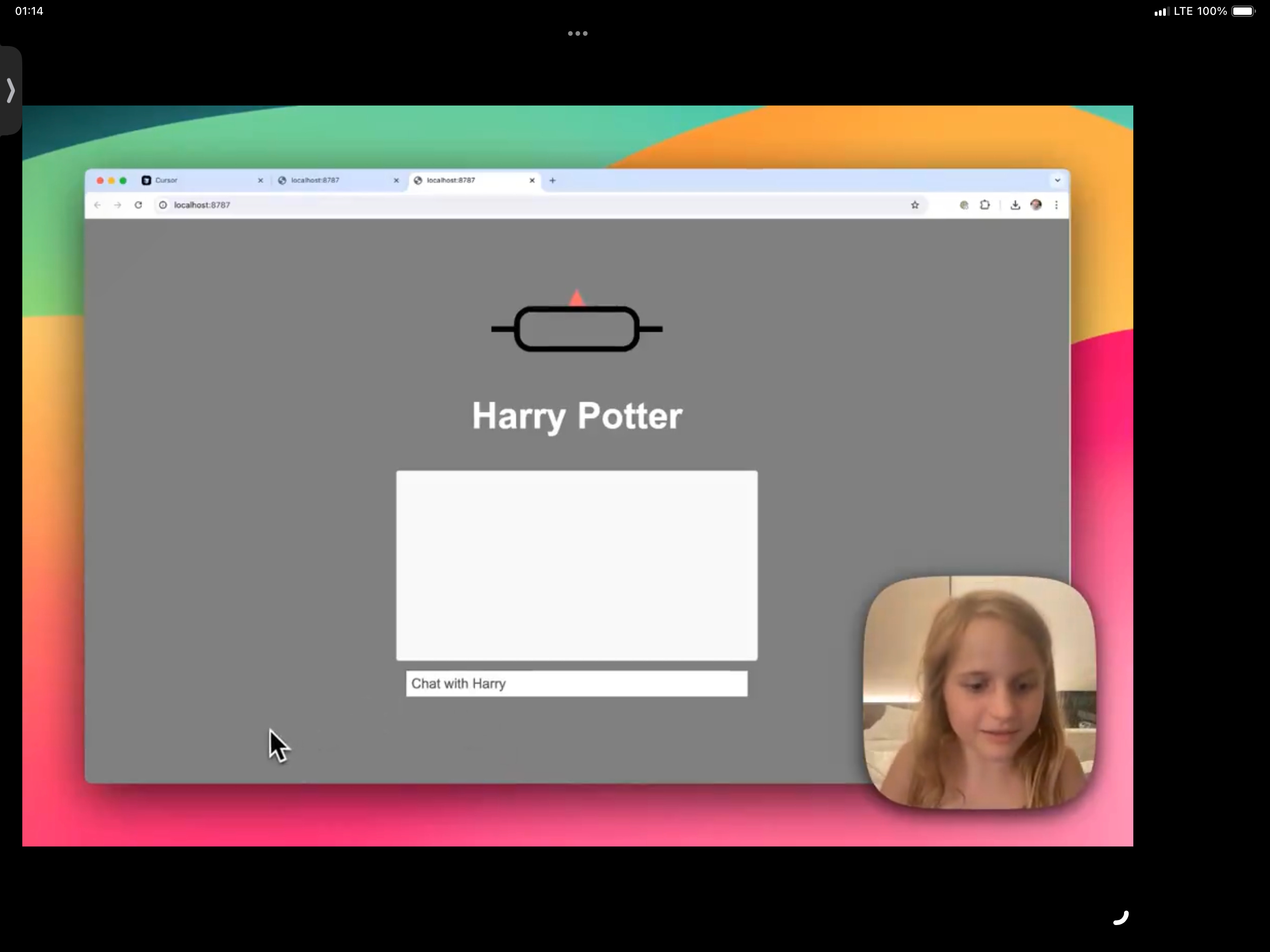Show browser downloads
The image size is (1270, 952).
point(1015,205)
